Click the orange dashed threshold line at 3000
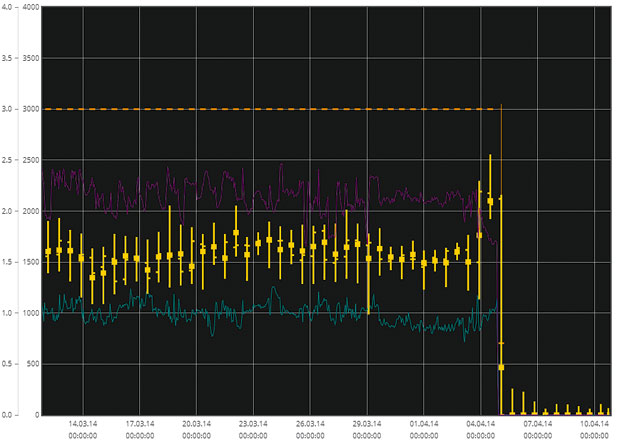620x443 pixels. 269,109
